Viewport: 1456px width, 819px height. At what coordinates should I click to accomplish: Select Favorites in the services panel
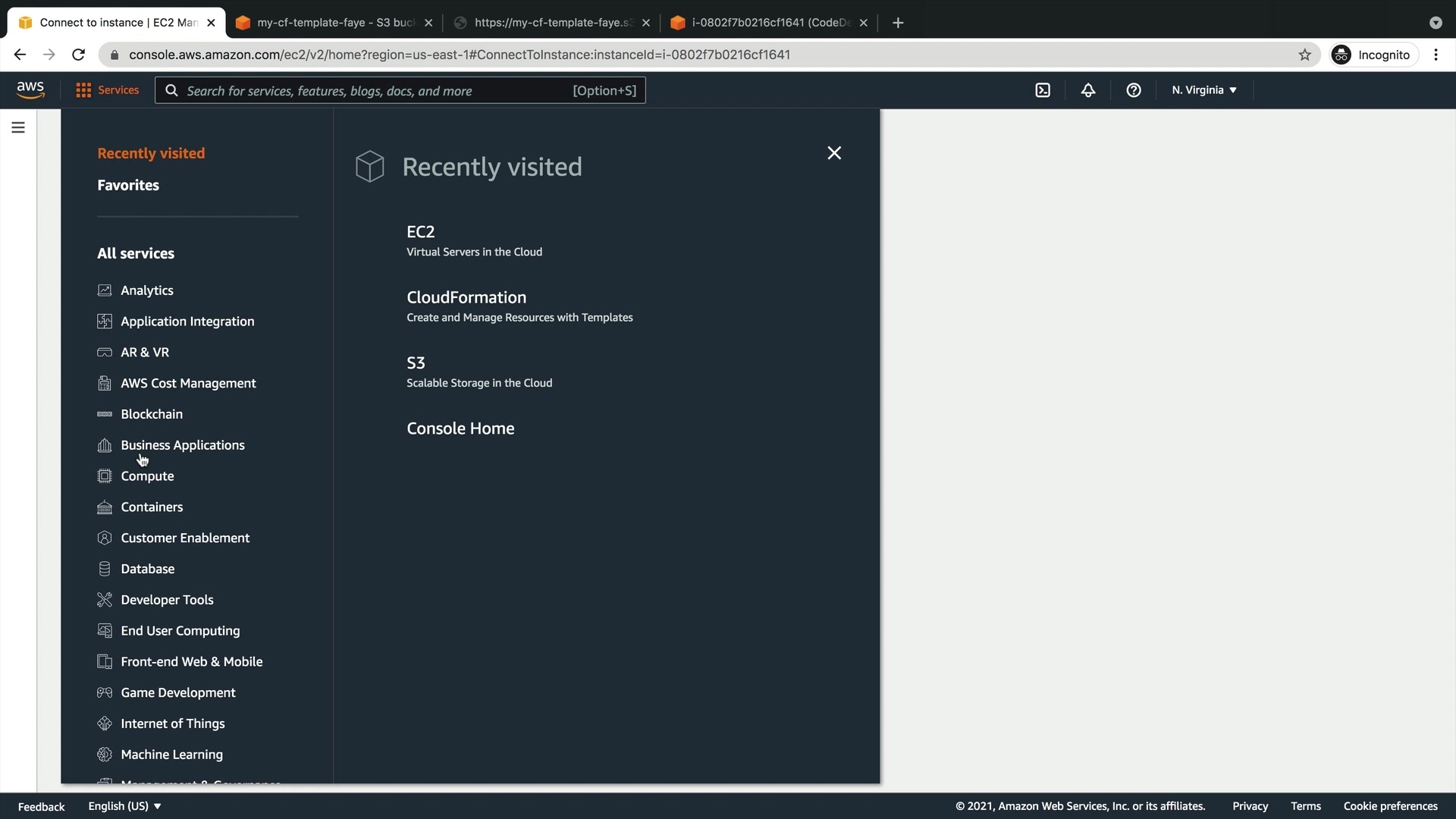tap(128, 185)
